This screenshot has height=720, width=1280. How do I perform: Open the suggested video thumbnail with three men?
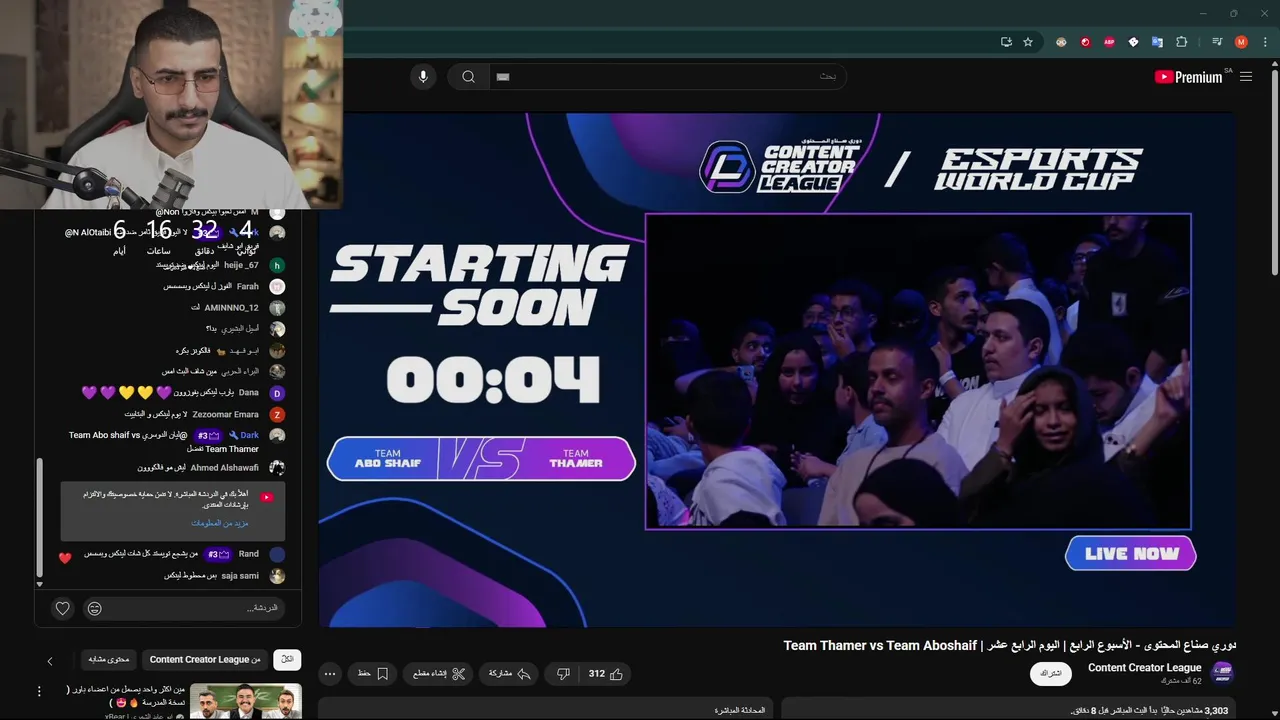[246, 701]
